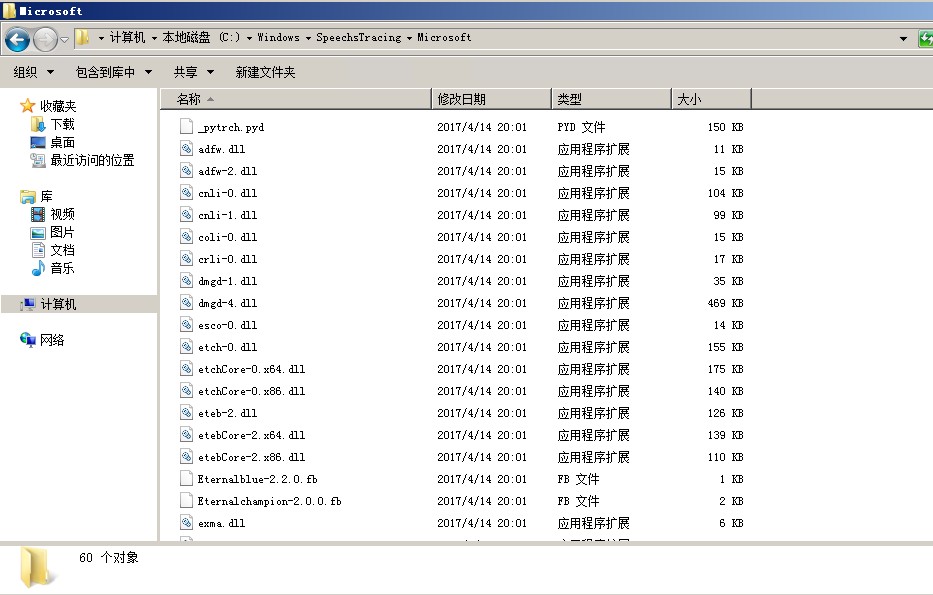Expand the SpeechsTracing breadcrumb arrow

(409, 38)
